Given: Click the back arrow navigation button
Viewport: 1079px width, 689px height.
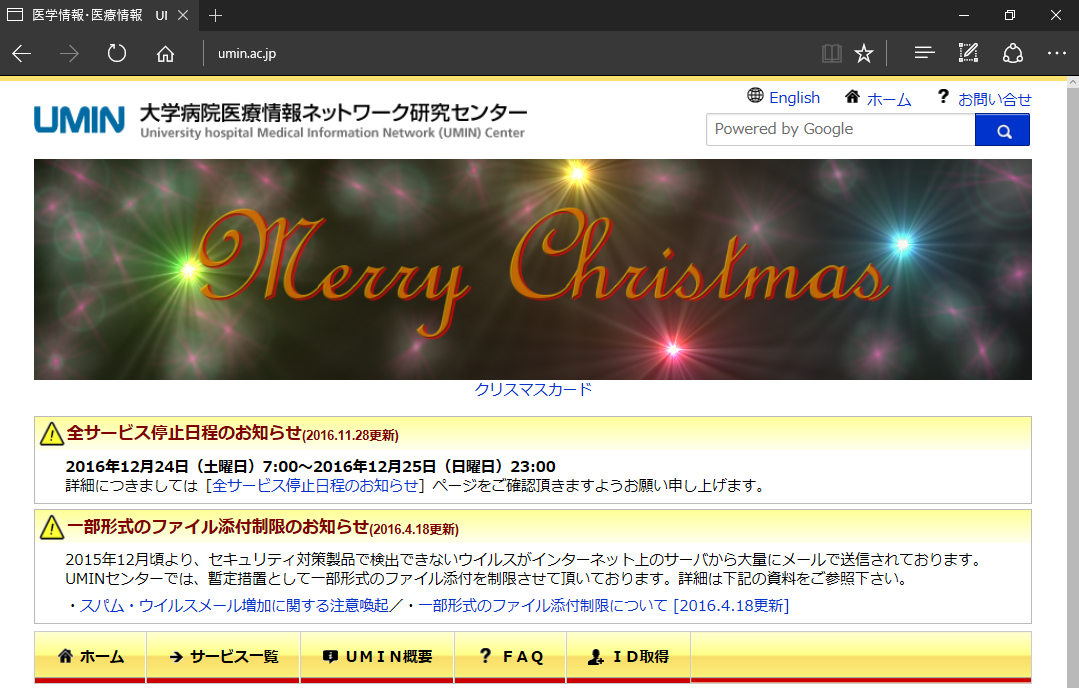Looking at the screenshot, I should point(22,53).
